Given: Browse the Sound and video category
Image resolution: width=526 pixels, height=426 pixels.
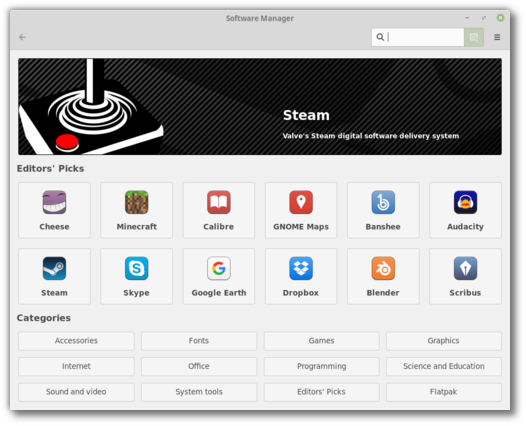Looking at the screenshot, I should pyautogui.click(x=76, y=392).
